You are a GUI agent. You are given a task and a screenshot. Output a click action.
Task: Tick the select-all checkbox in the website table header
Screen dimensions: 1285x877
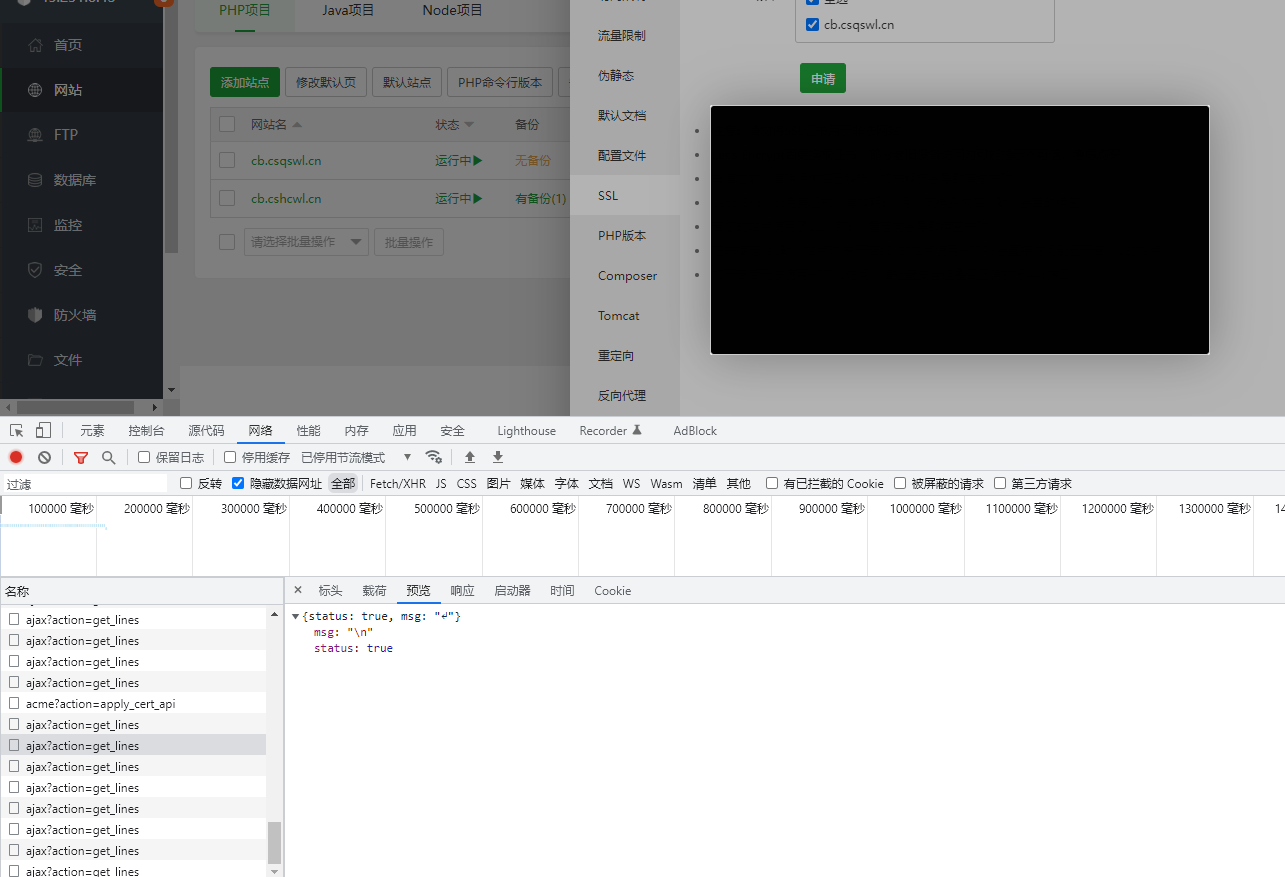tap(227, 124)
